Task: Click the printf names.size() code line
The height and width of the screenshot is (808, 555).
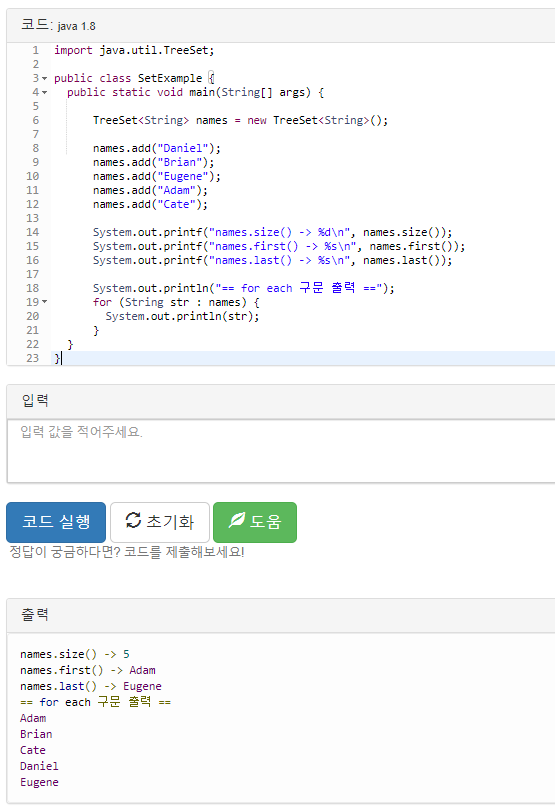Action: point(273,232)
